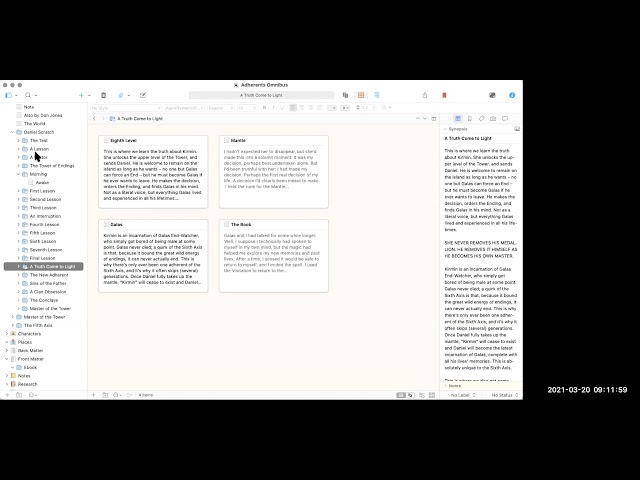This screenshot has width=640, height=480.
Task: Open the inspector Snapshots camera tab
Action: click(x=493, y=118)
